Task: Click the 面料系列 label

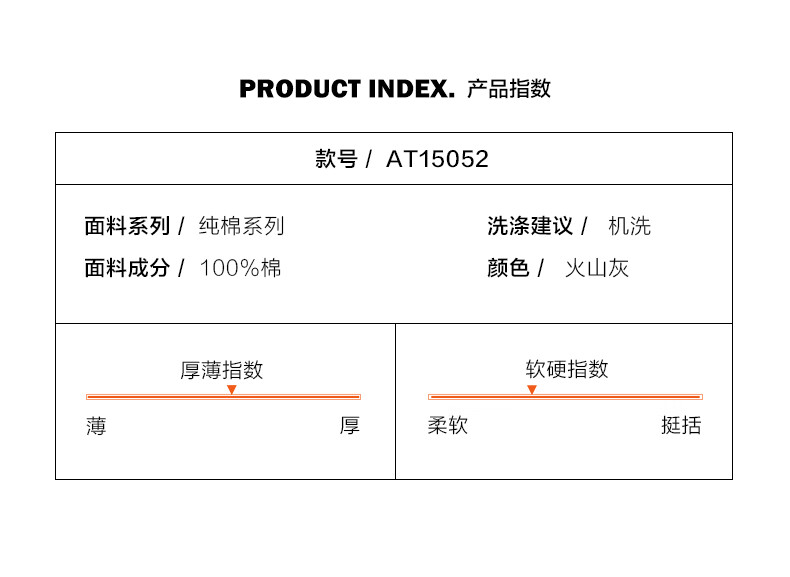Action: click(127, 226)
